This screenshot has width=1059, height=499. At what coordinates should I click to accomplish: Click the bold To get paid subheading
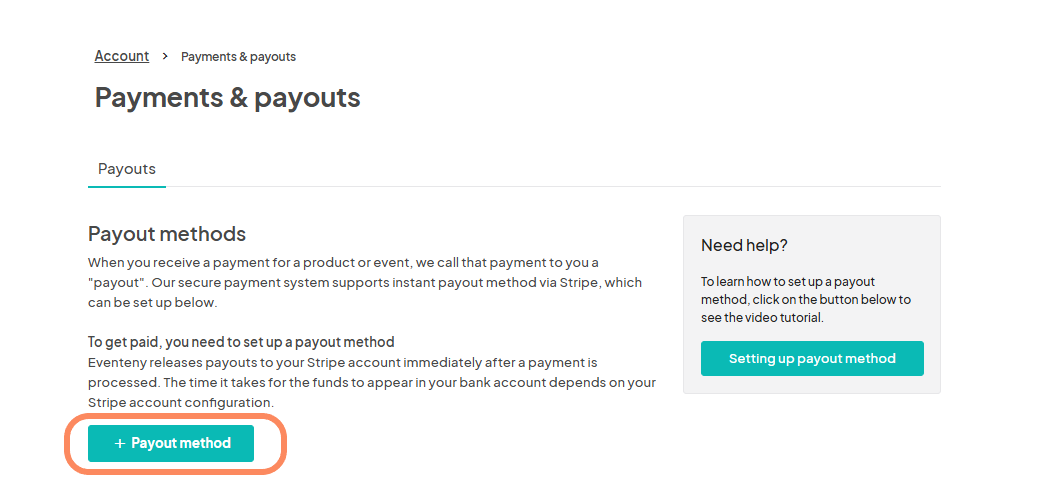point(241,341)
